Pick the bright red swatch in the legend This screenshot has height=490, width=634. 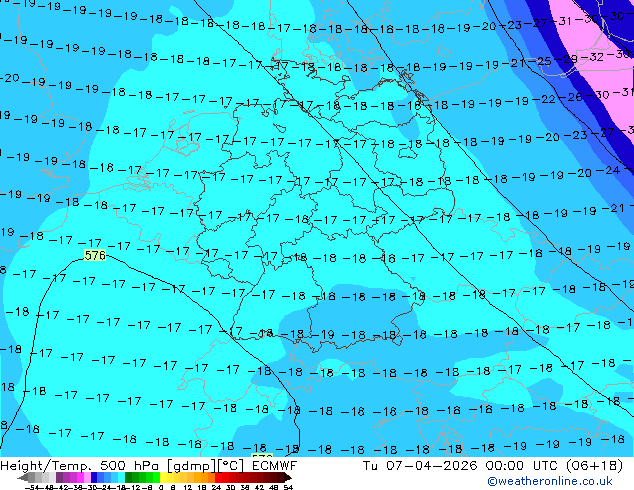point(218,477)
